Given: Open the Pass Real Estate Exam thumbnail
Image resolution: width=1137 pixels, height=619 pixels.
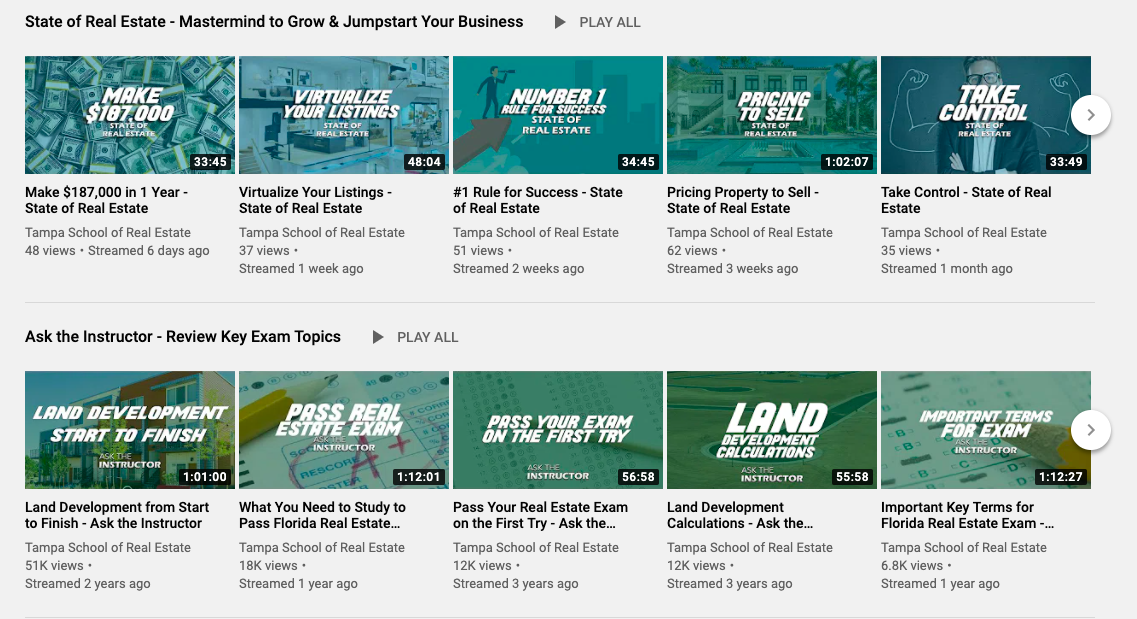Looking at the screenshot, I should tap(344, 430).
